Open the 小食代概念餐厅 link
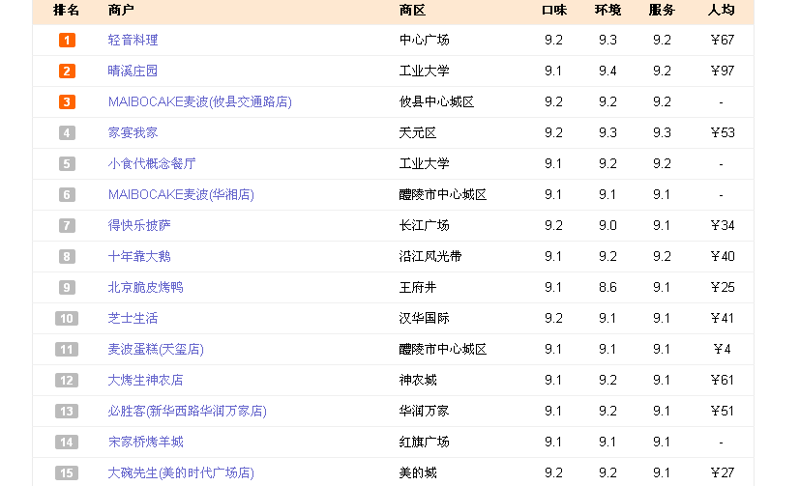Image resolution: width=800 pixels, height=486 pixels. (152, 164)
